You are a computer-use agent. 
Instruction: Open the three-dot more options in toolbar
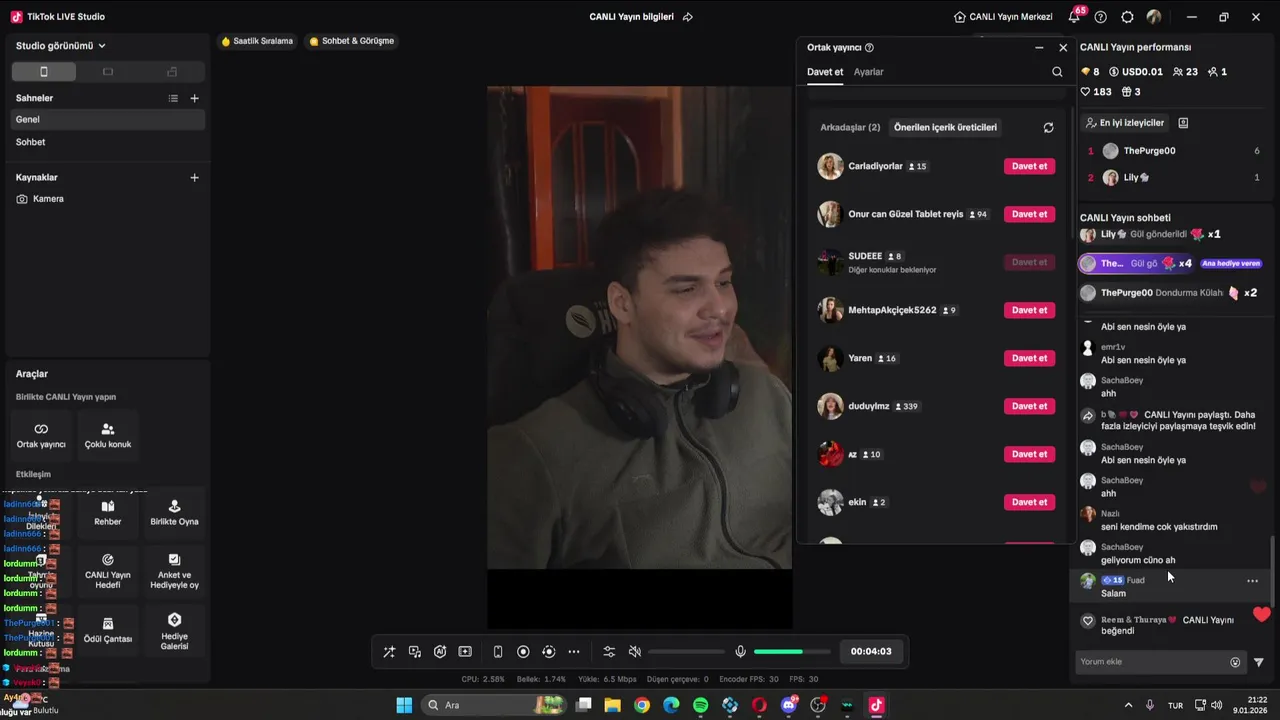click(574, 652)
